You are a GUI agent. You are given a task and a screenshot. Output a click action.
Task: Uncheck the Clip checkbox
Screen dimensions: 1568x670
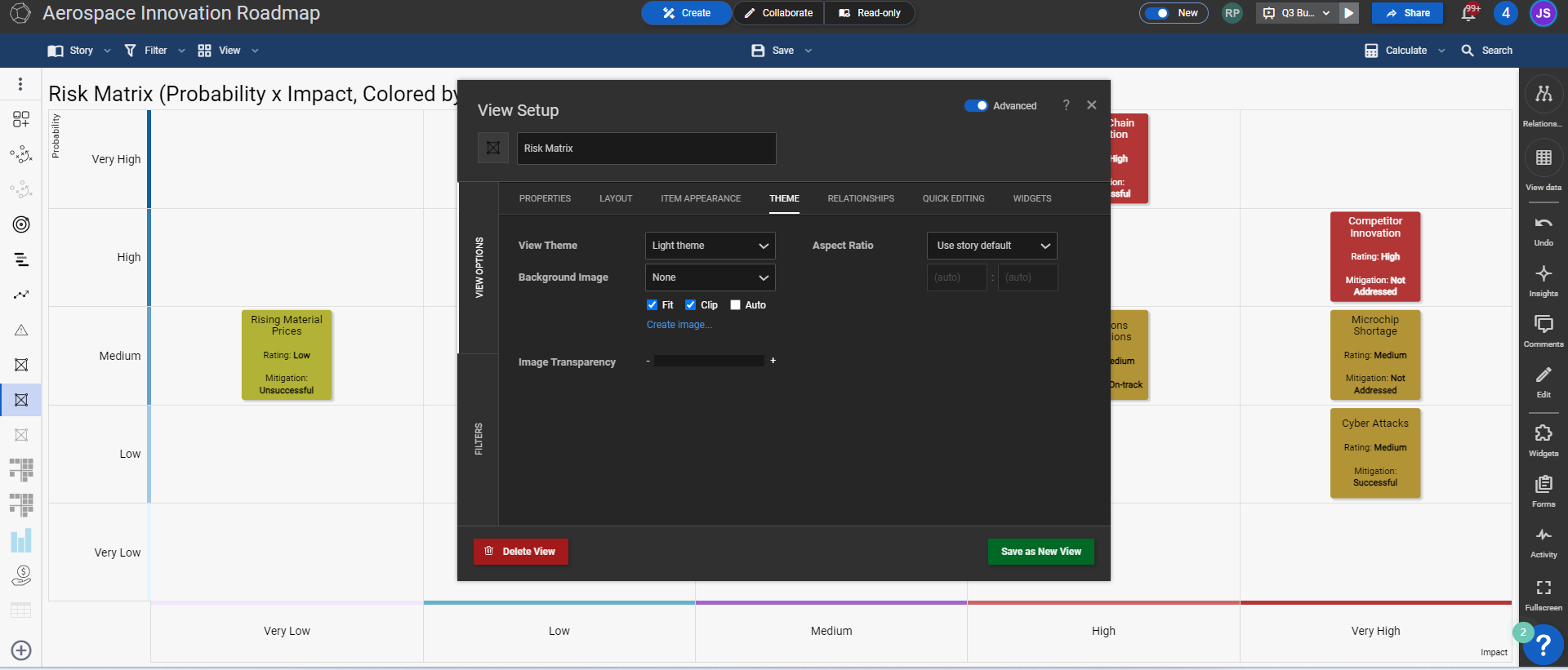690,305
